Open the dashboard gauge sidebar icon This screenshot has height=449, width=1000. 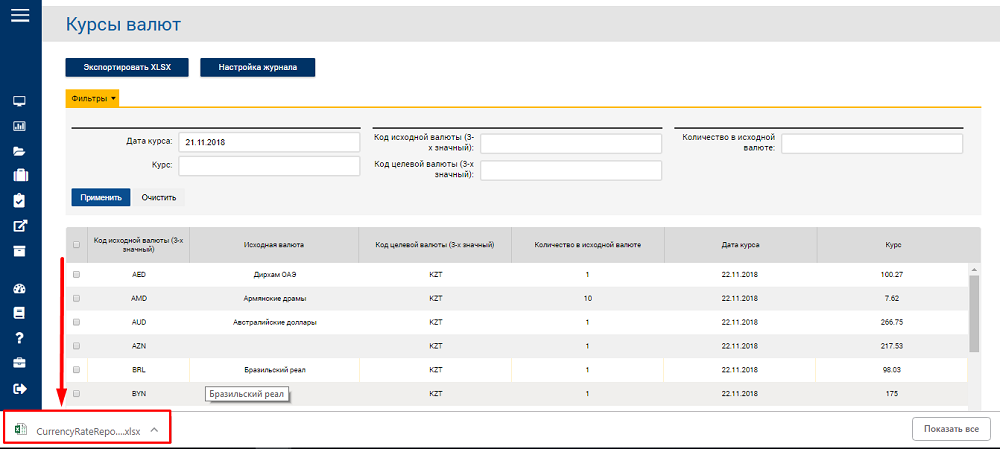click(x=19, y=288)
